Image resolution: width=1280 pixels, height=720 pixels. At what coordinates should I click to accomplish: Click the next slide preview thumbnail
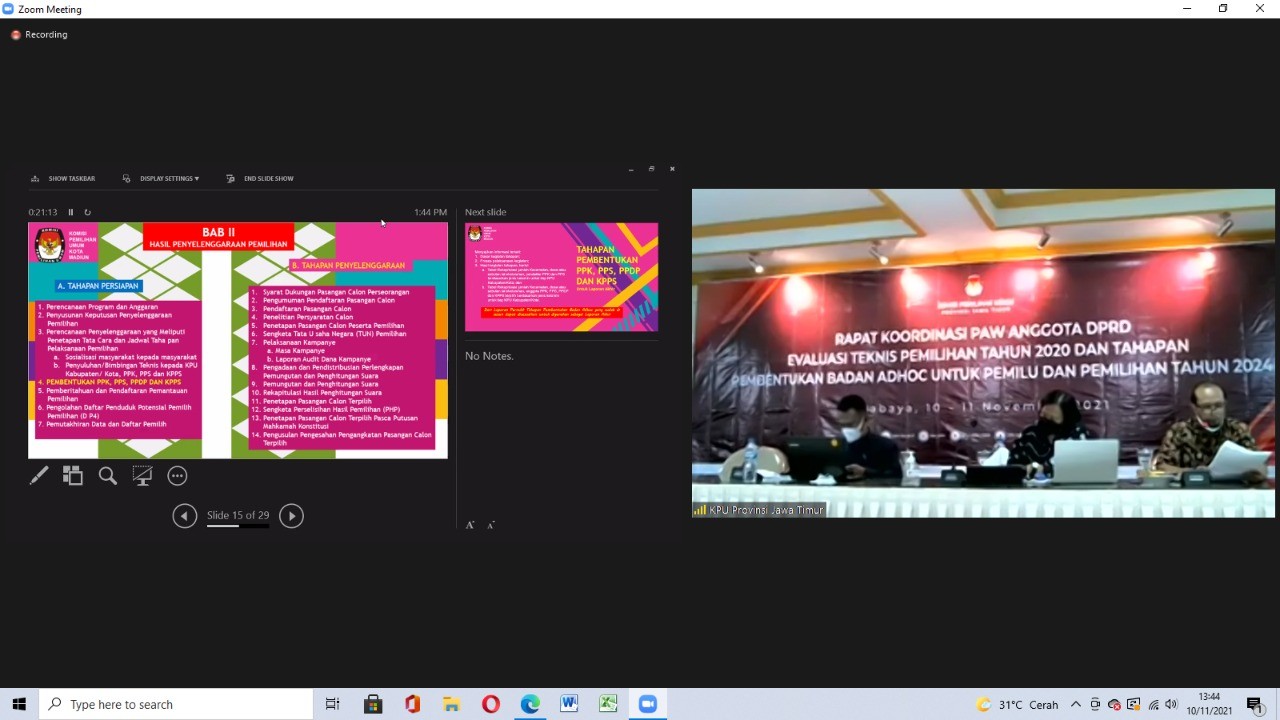(561, 277)
